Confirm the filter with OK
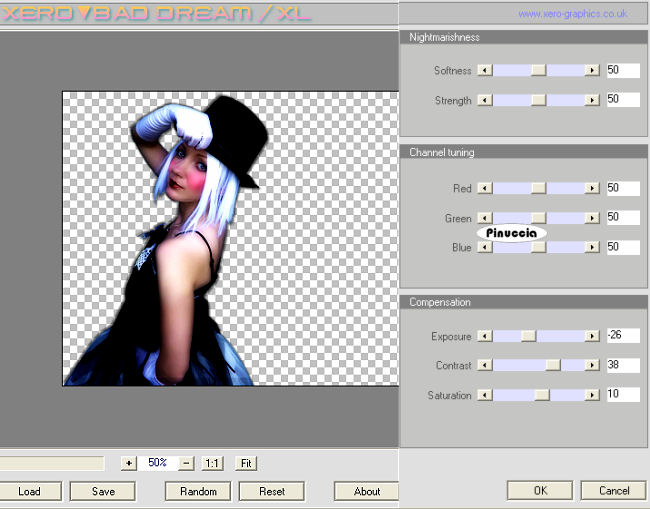The width and height of the screenshot is (650, 509). (540, 490)
